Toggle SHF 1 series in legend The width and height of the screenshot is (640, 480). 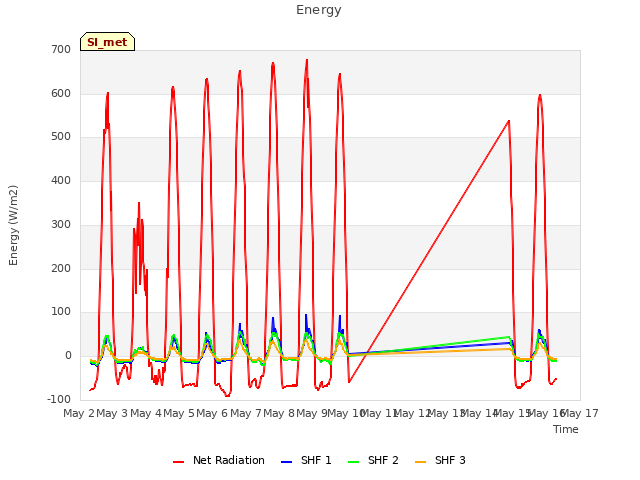(x=306, y=460)
